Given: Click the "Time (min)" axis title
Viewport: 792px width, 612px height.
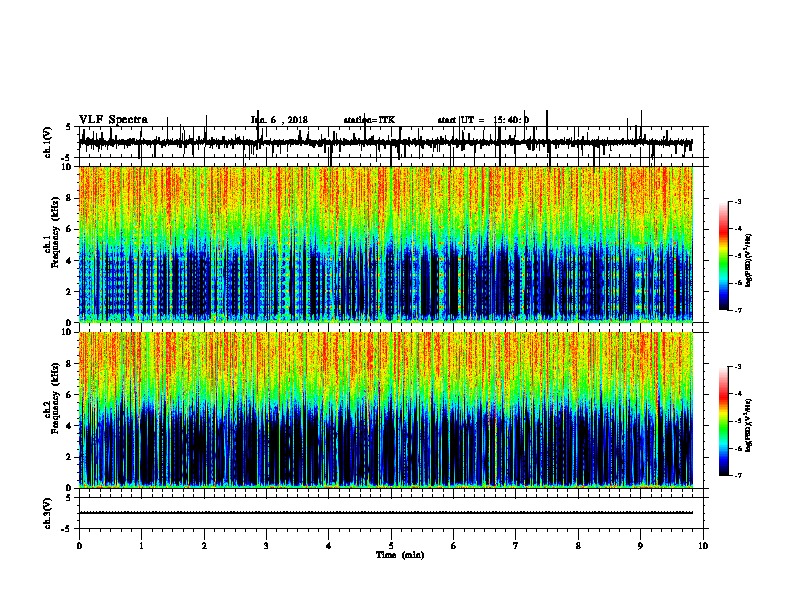Looking at the screenshot, I should point(400,555).
